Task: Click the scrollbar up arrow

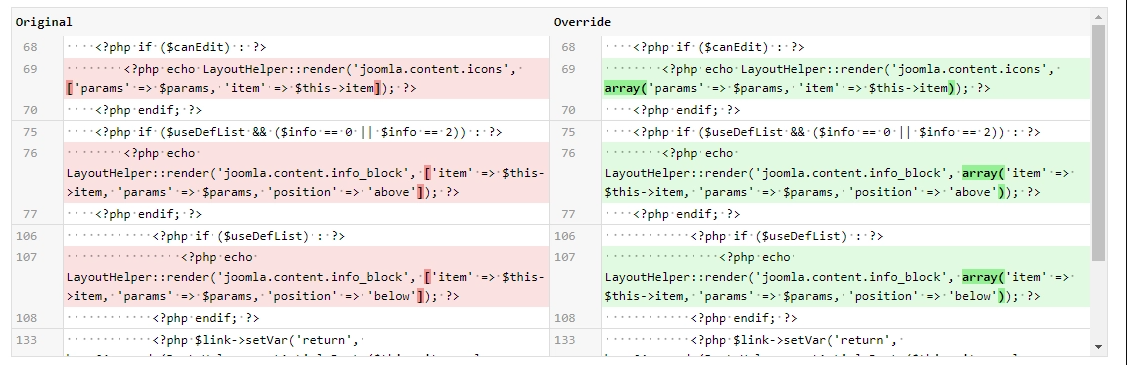Action: point(1098,17)
